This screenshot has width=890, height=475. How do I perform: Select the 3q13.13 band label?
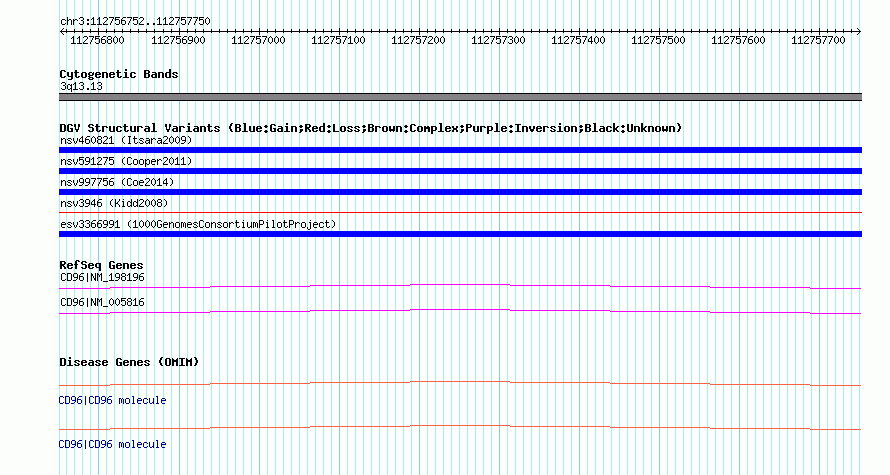[x=81, y=86]
